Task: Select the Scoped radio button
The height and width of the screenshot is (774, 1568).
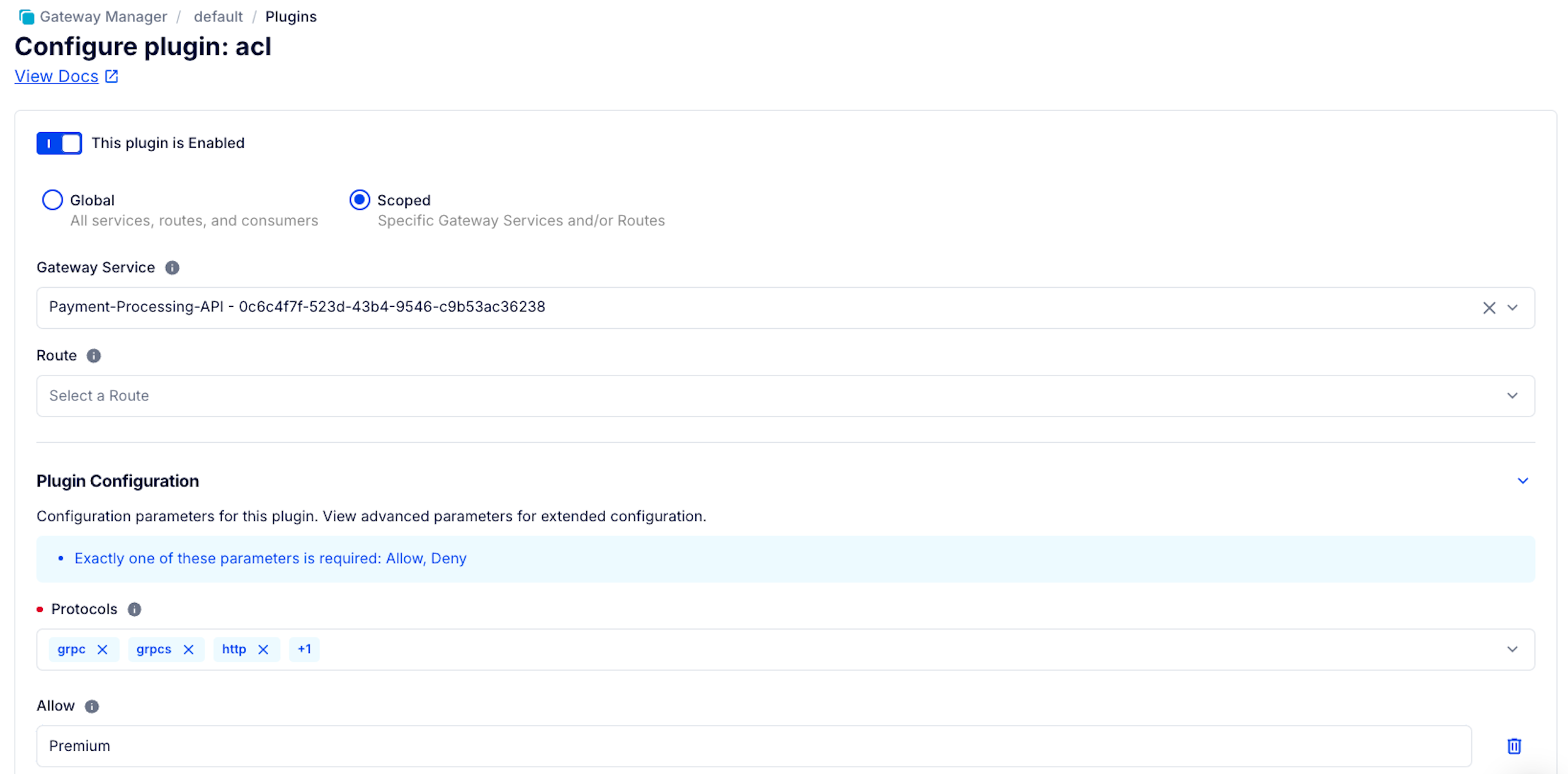Action: tap(360, 200)
